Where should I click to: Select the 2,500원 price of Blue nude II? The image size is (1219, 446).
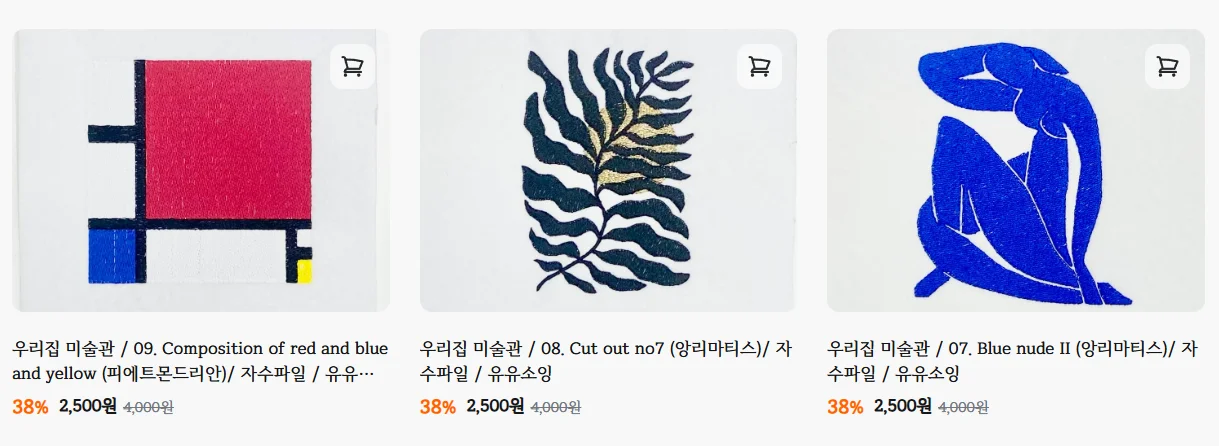903,406
